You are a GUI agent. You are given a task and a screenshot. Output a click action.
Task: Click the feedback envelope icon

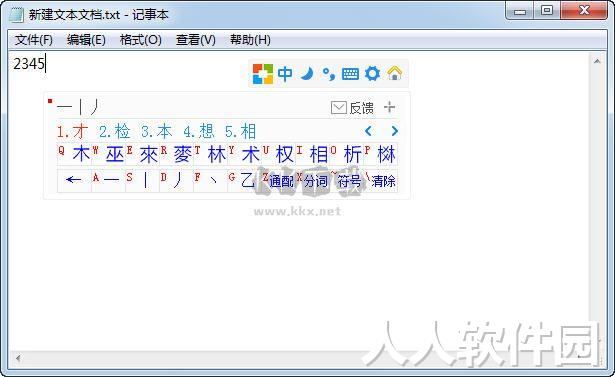click(339, 107)
